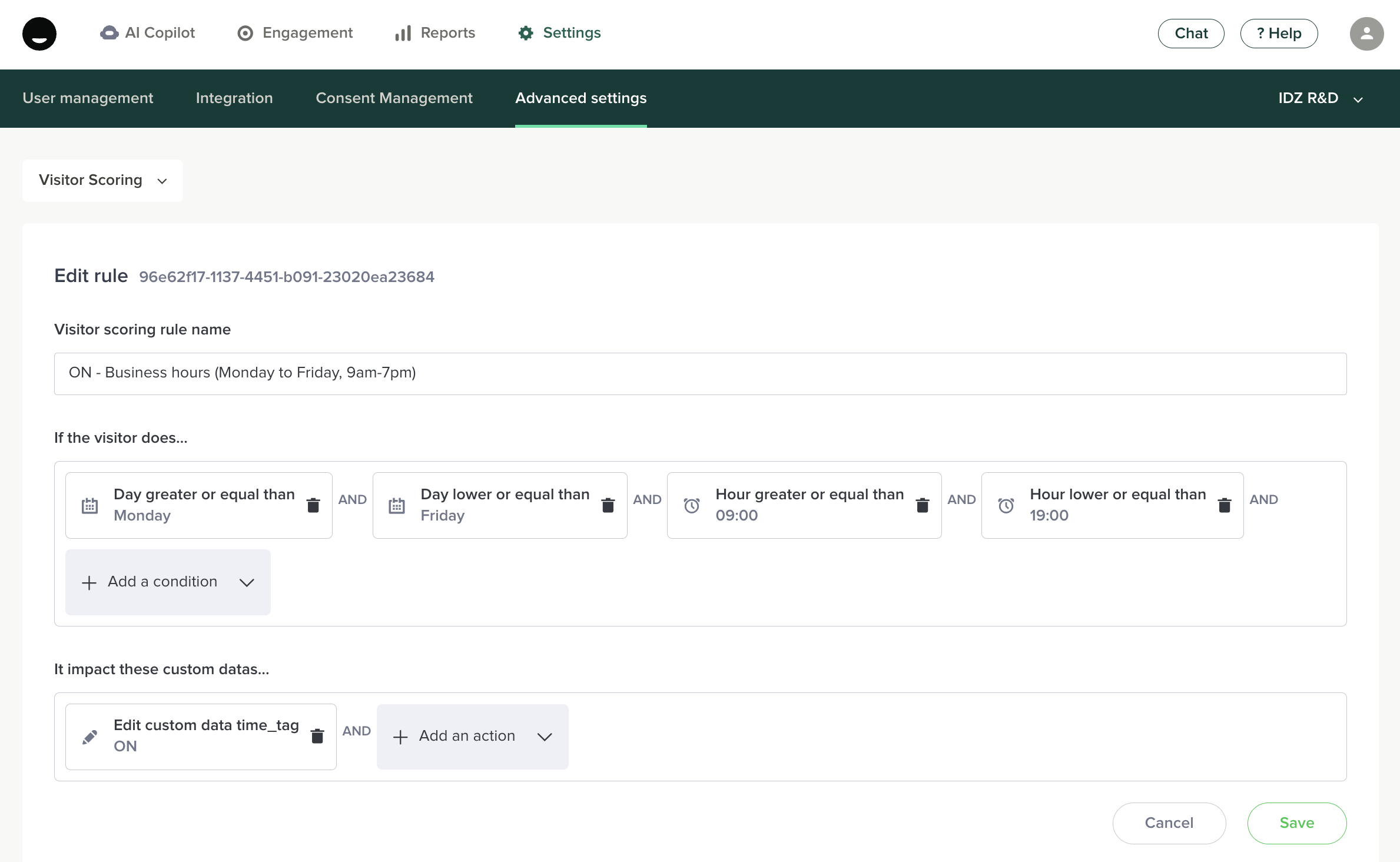Click the user profile avatar icon
Screen dimensions: 1400x862
pos(1366,34)
